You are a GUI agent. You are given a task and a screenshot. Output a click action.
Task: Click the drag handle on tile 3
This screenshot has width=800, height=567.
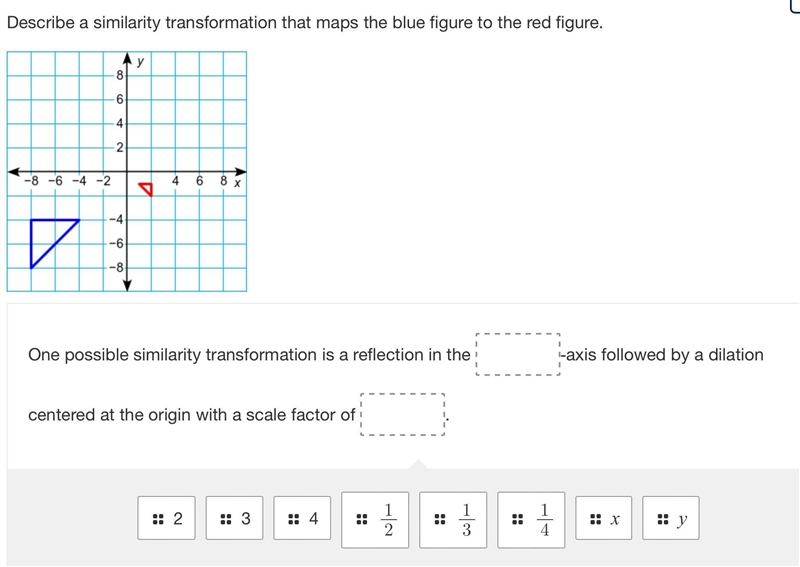tap(226, 520)
